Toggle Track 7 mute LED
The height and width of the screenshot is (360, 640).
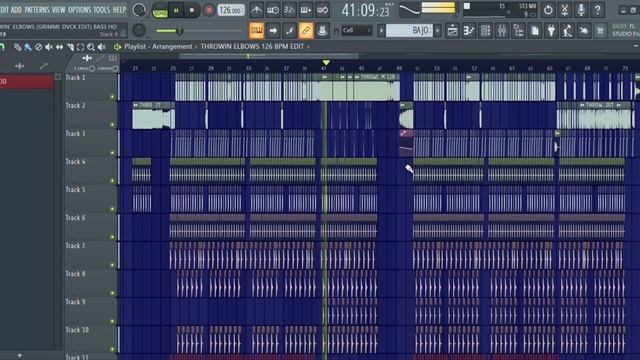(113, 265)
